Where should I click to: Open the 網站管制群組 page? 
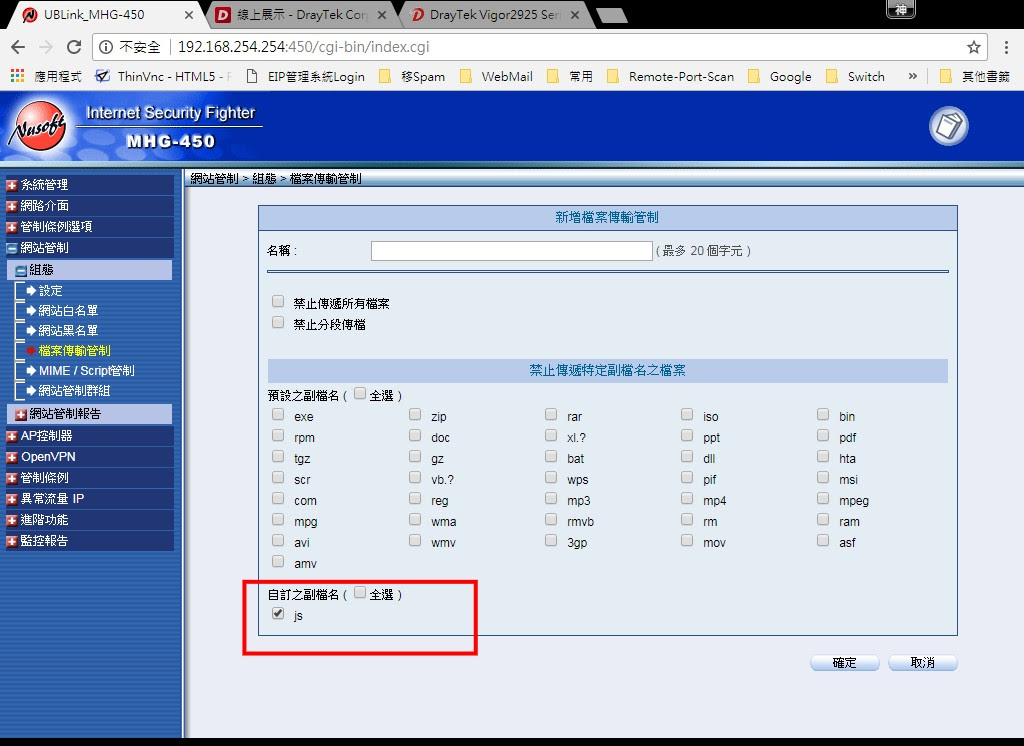click(74, 391)
